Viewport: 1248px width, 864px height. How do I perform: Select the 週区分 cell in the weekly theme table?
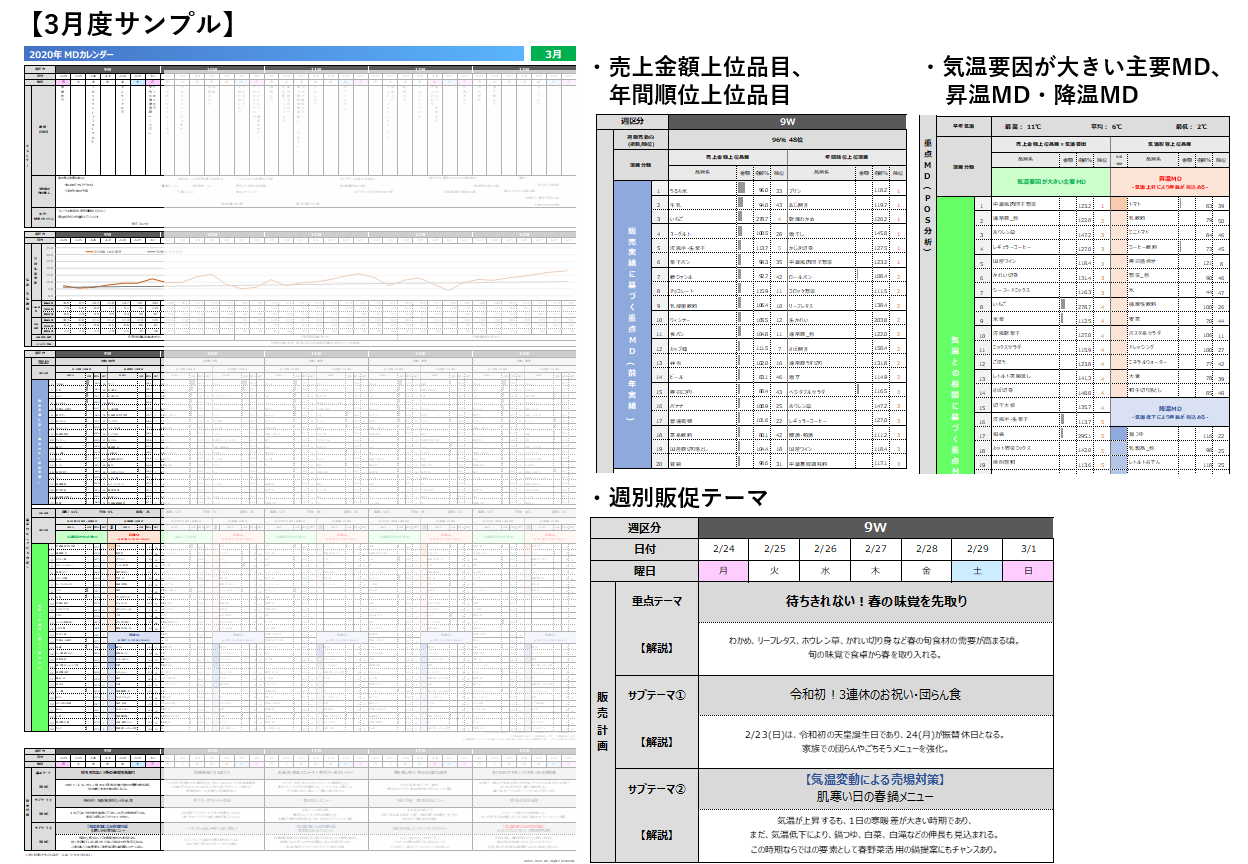pyautogui.click(x=644, y=528)
